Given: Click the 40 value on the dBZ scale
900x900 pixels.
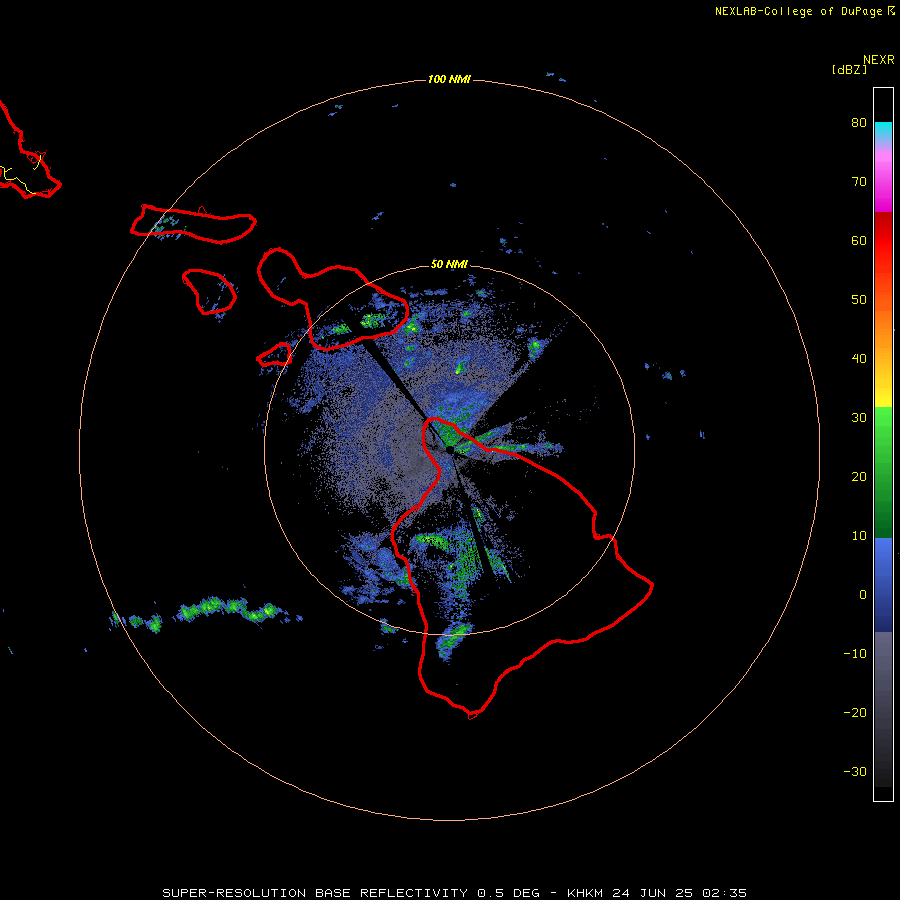Looking at the screenshot, I should (x=859, y=359).
